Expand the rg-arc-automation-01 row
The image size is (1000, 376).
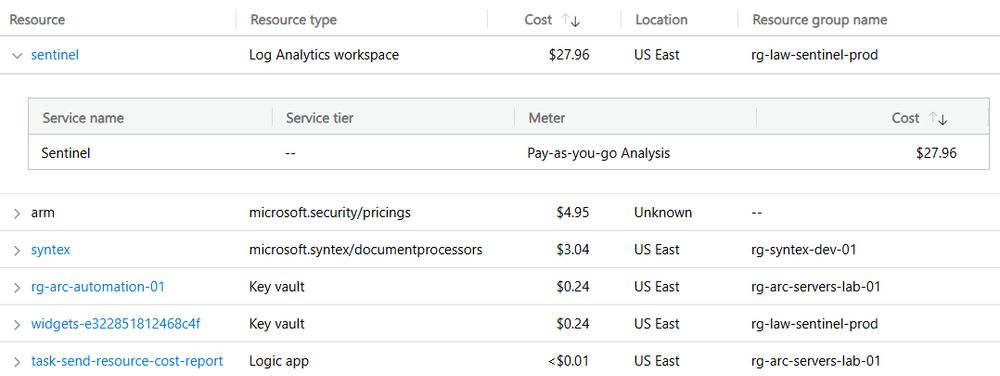(x=17, y=287)
